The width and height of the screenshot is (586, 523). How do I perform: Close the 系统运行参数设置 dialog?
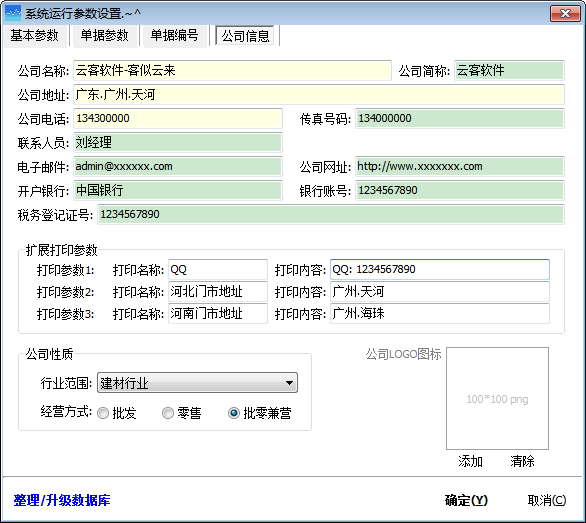click(565, 13)
